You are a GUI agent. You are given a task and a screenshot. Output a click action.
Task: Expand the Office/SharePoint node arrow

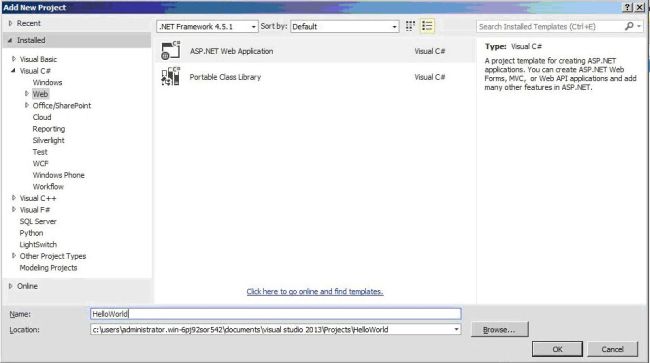pos(27,106)
